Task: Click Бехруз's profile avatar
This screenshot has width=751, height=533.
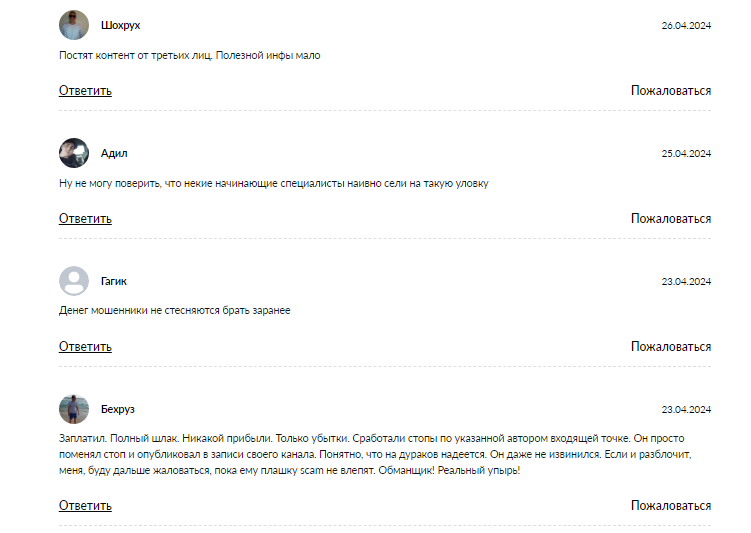Action: (74, 409)
